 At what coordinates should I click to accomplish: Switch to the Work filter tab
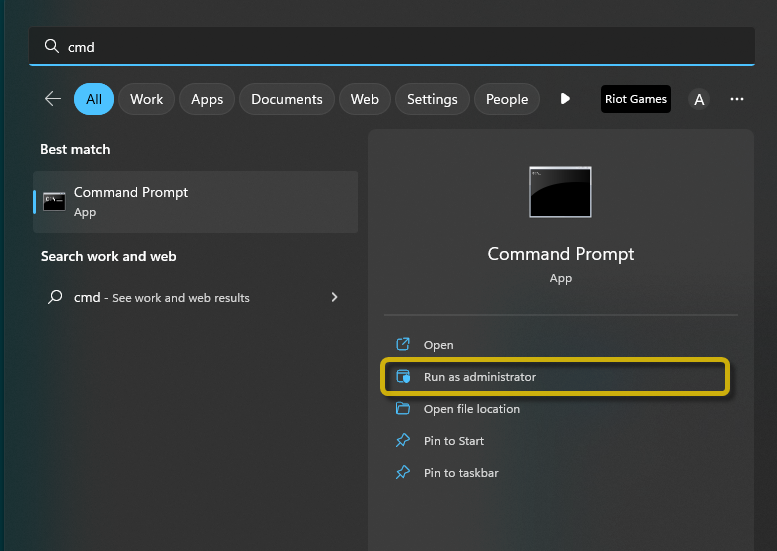(x=146, y=99)
